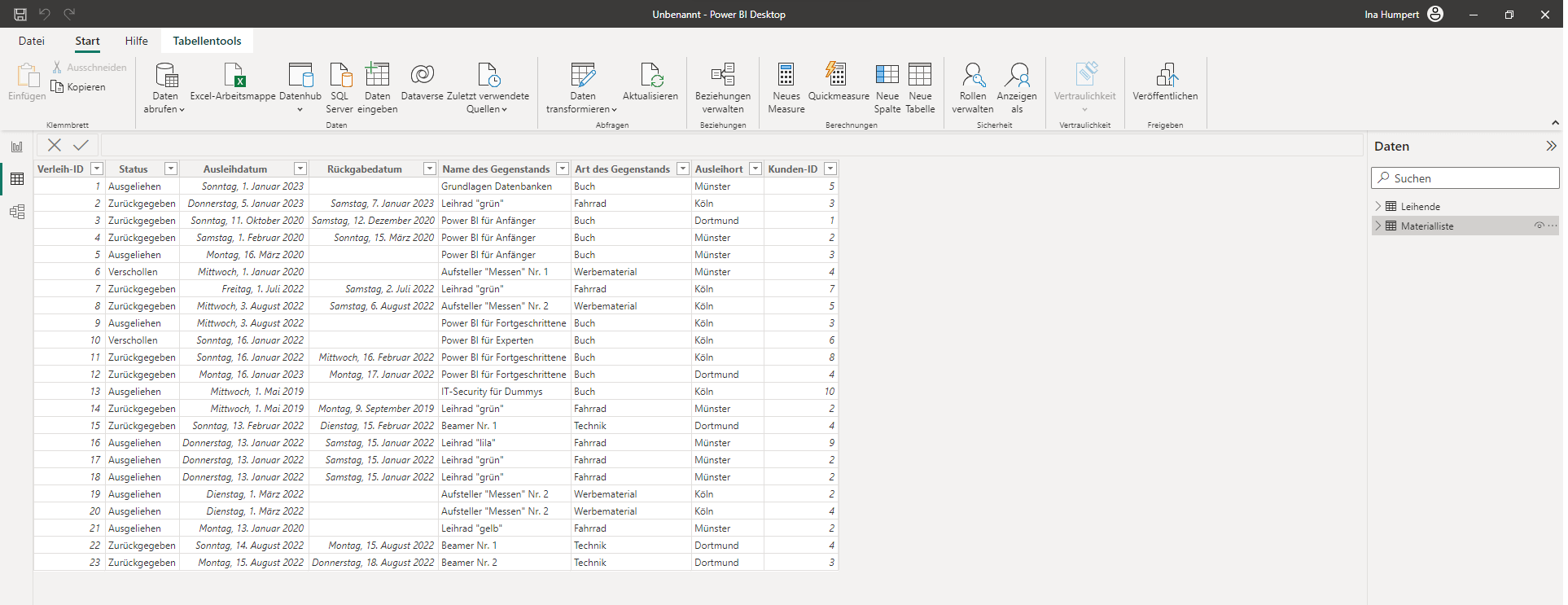Open Datenhub
The height and width of the screenshot is (605, 1568).
tap(300, 88)
